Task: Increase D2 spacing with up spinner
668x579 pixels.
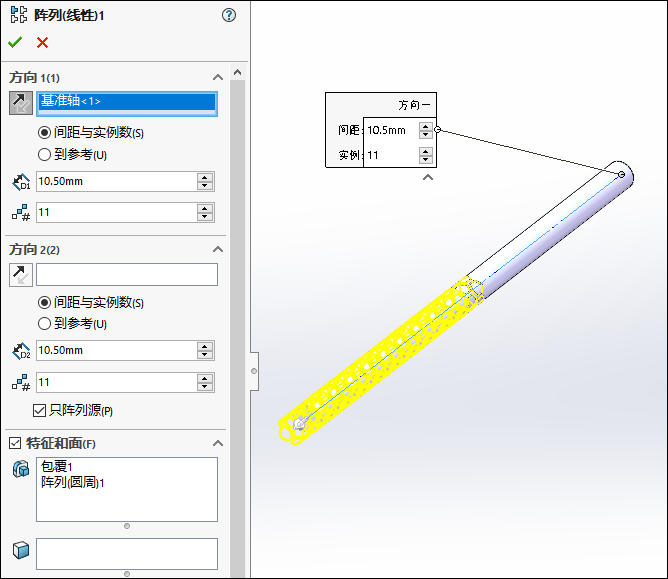Action: (x=205, y=346)
